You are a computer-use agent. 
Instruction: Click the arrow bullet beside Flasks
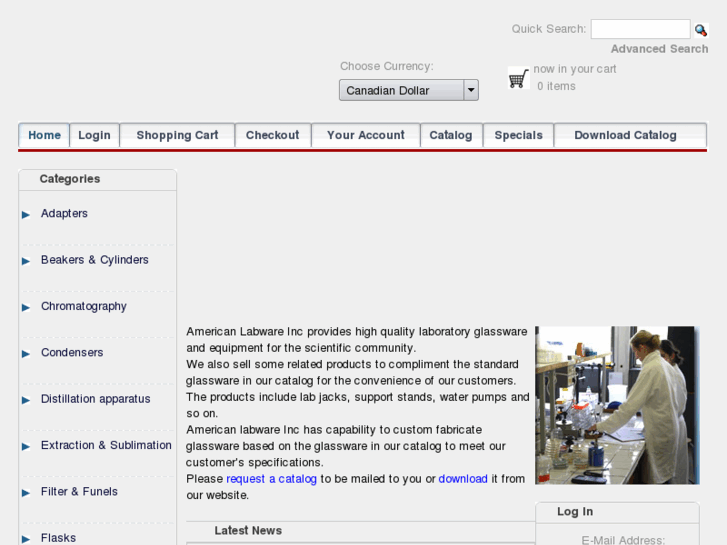(26, 539)
